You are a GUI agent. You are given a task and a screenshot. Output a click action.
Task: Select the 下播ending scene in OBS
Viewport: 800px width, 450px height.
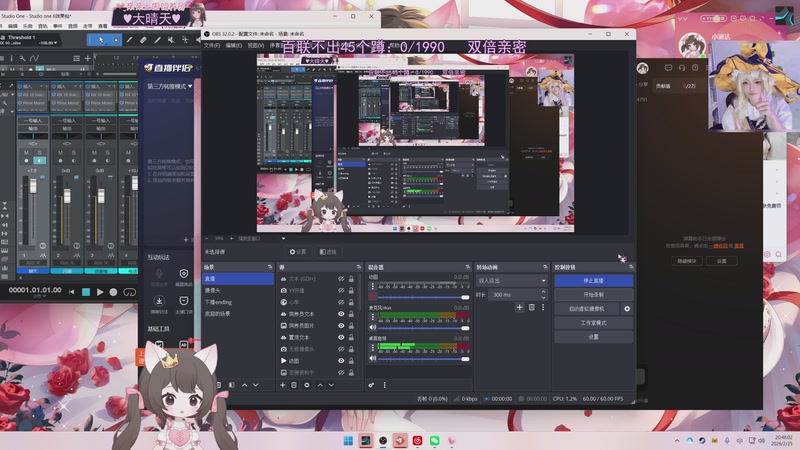[x=238, y=302]
